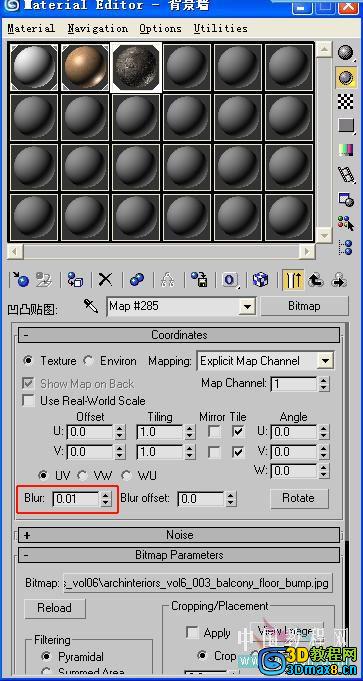Click the Bitmap type button
This screenshot has width=363, height=681.
tap(304, 306)
